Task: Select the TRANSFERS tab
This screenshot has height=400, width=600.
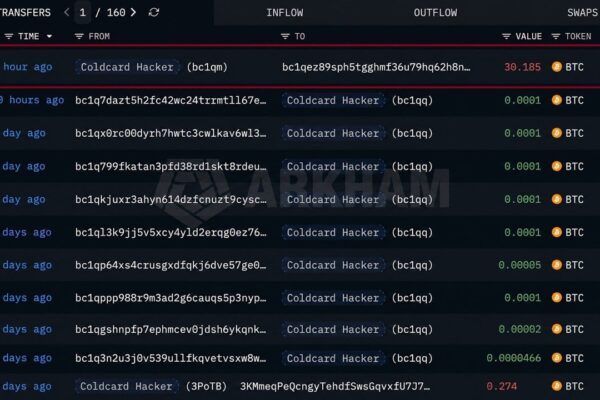Action: 25,13
